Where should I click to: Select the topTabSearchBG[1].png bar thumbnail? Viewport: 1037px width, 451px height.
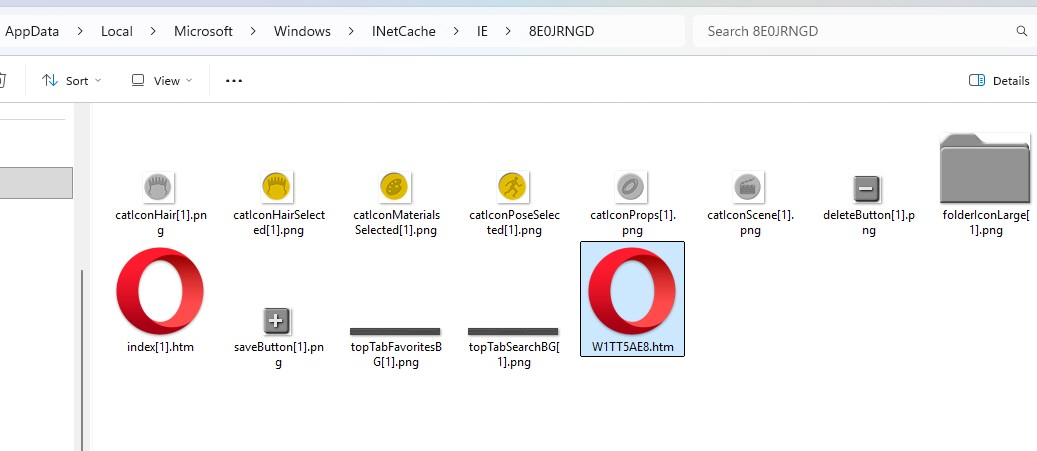513,331
